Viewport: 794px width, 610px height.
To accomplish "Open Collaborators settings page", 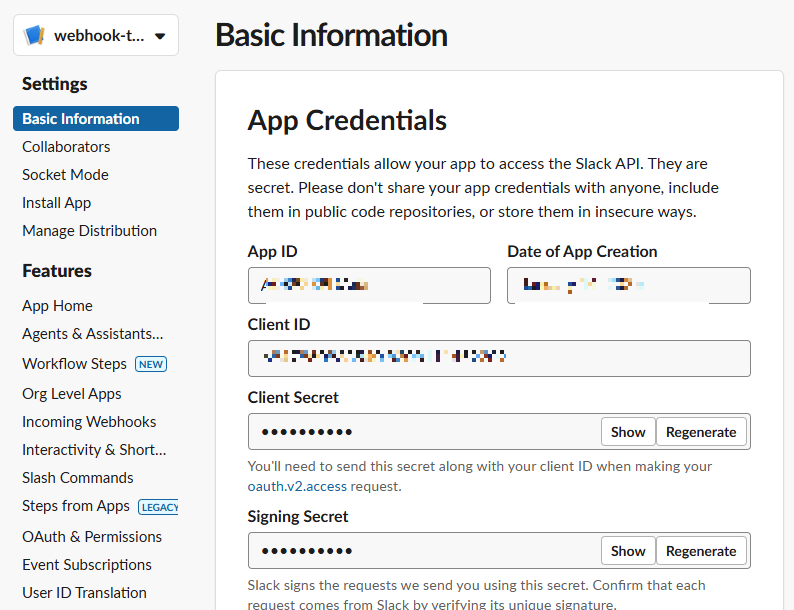I will click(x=66, y=147).
